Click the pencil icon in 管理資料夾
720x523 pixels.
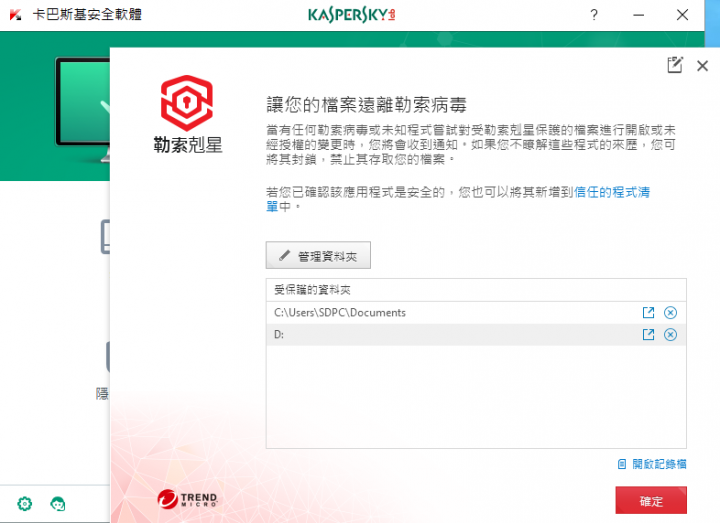[285, 255]
